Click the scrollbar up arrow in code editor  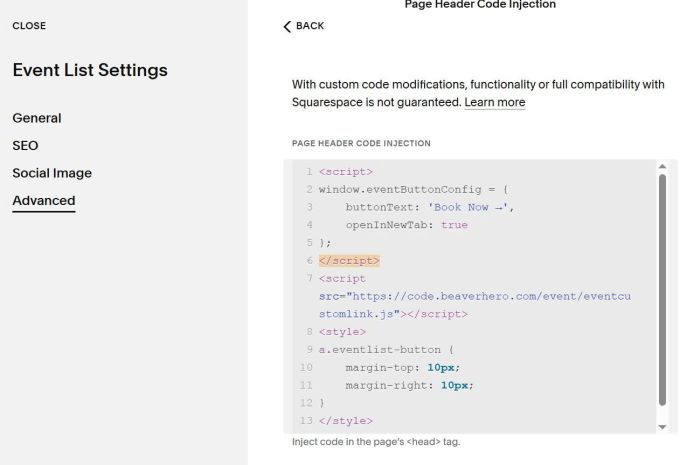coord(662,166)
